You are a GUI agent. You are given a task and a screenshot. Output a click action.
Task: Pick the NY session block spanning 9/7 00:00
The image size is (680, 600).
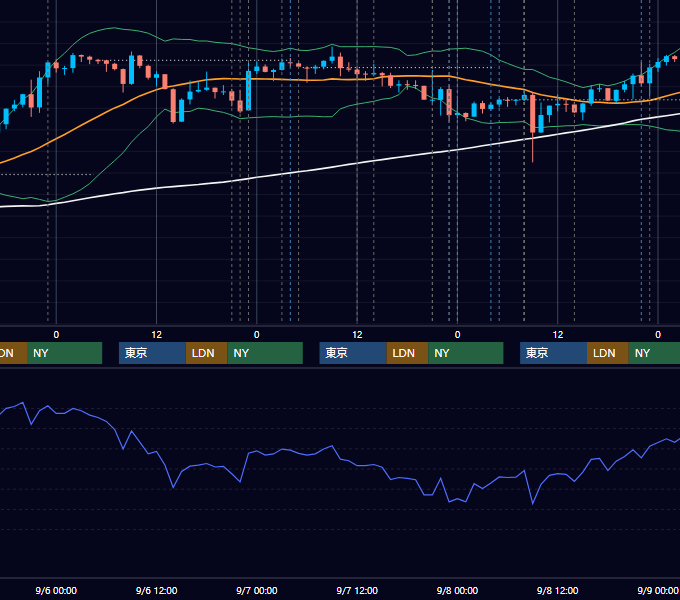point(265,353)
